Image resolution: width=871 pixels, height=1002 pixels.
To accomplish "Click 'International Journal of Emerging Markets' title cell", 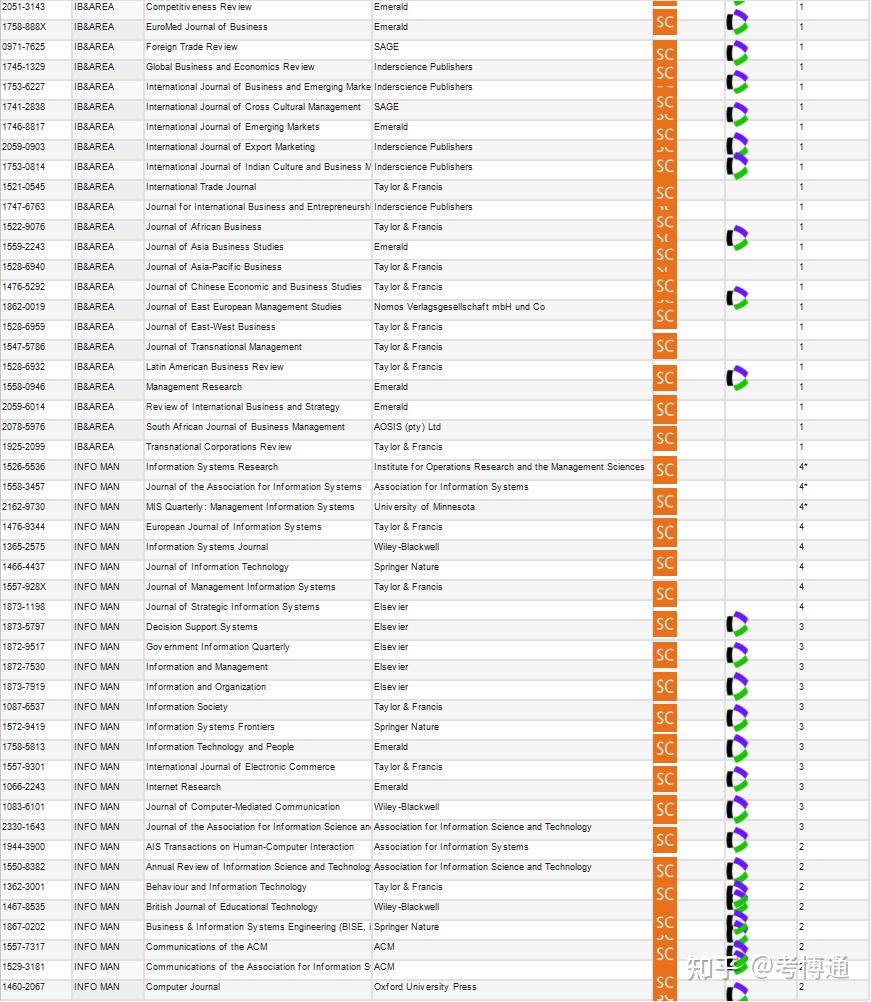I will coord(233,127).
